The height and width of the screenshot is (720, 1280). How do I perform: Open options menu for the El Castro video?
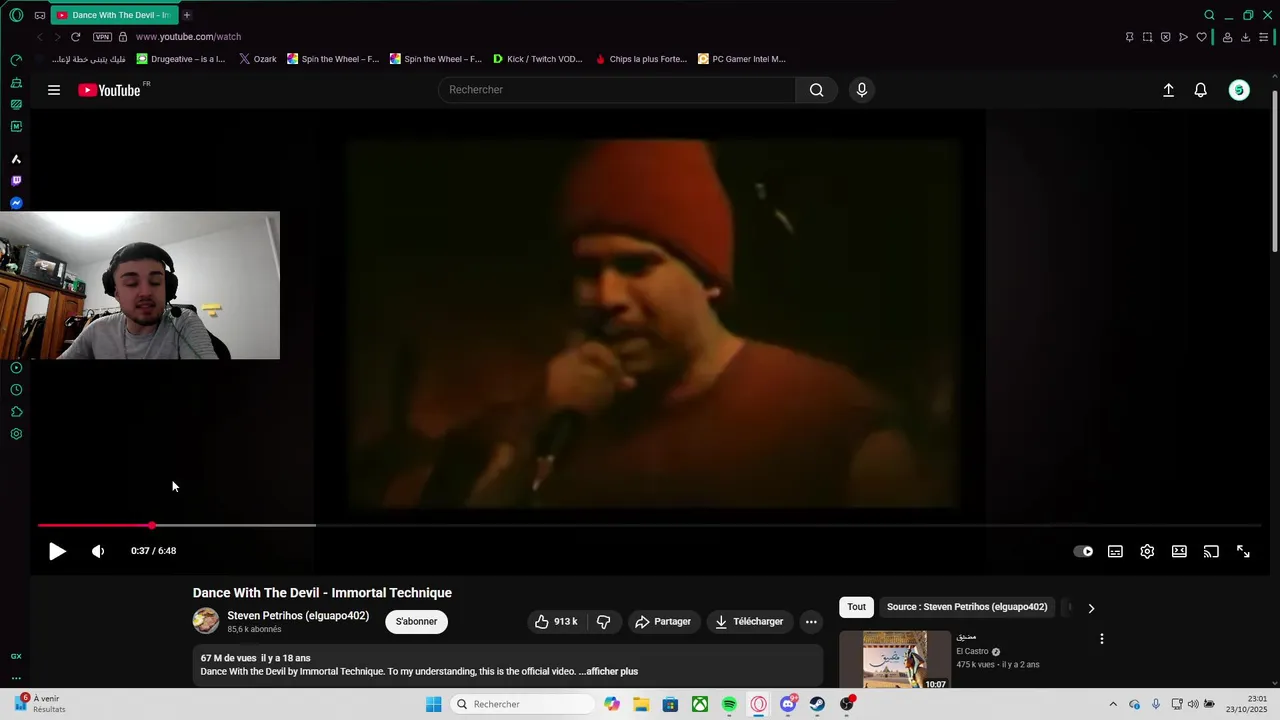(1102, 639)
